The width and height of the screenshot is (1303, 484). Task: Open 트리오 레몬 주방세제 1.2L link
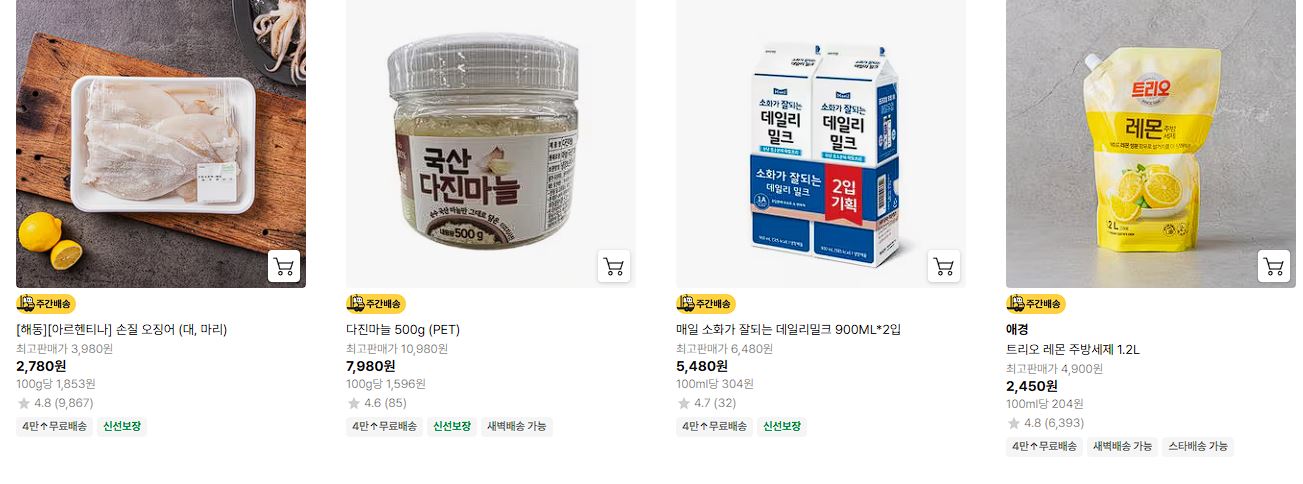point(1073,349)
